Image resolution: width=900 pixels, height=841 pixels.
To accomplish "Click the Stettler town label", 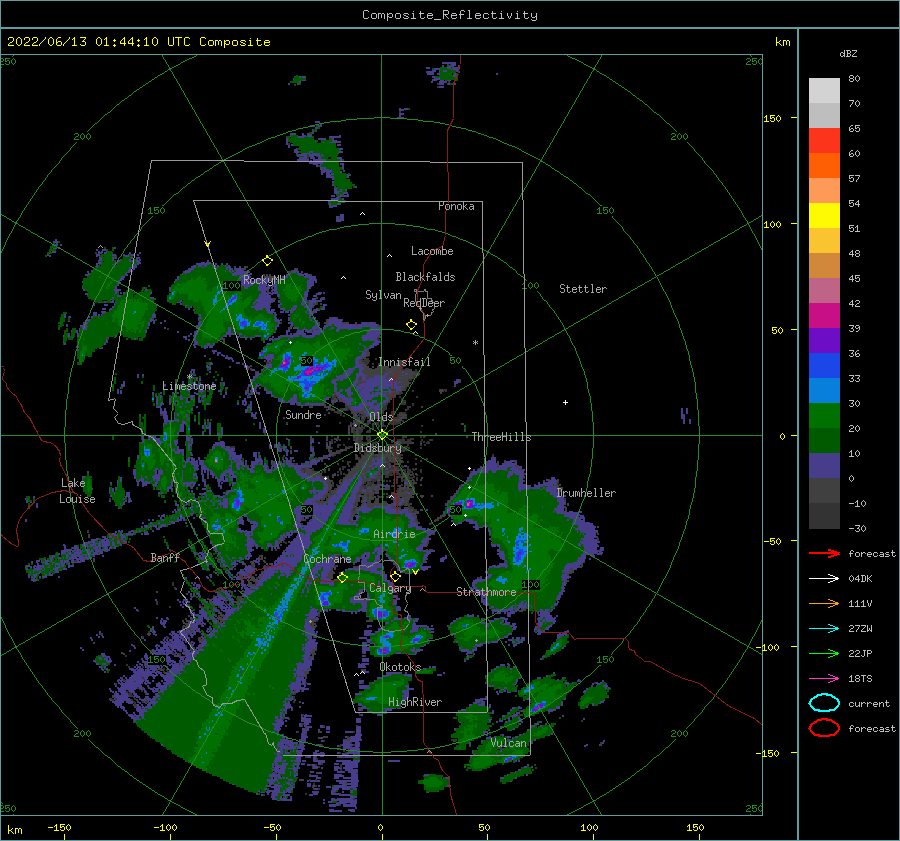I will tap(583, 289).
